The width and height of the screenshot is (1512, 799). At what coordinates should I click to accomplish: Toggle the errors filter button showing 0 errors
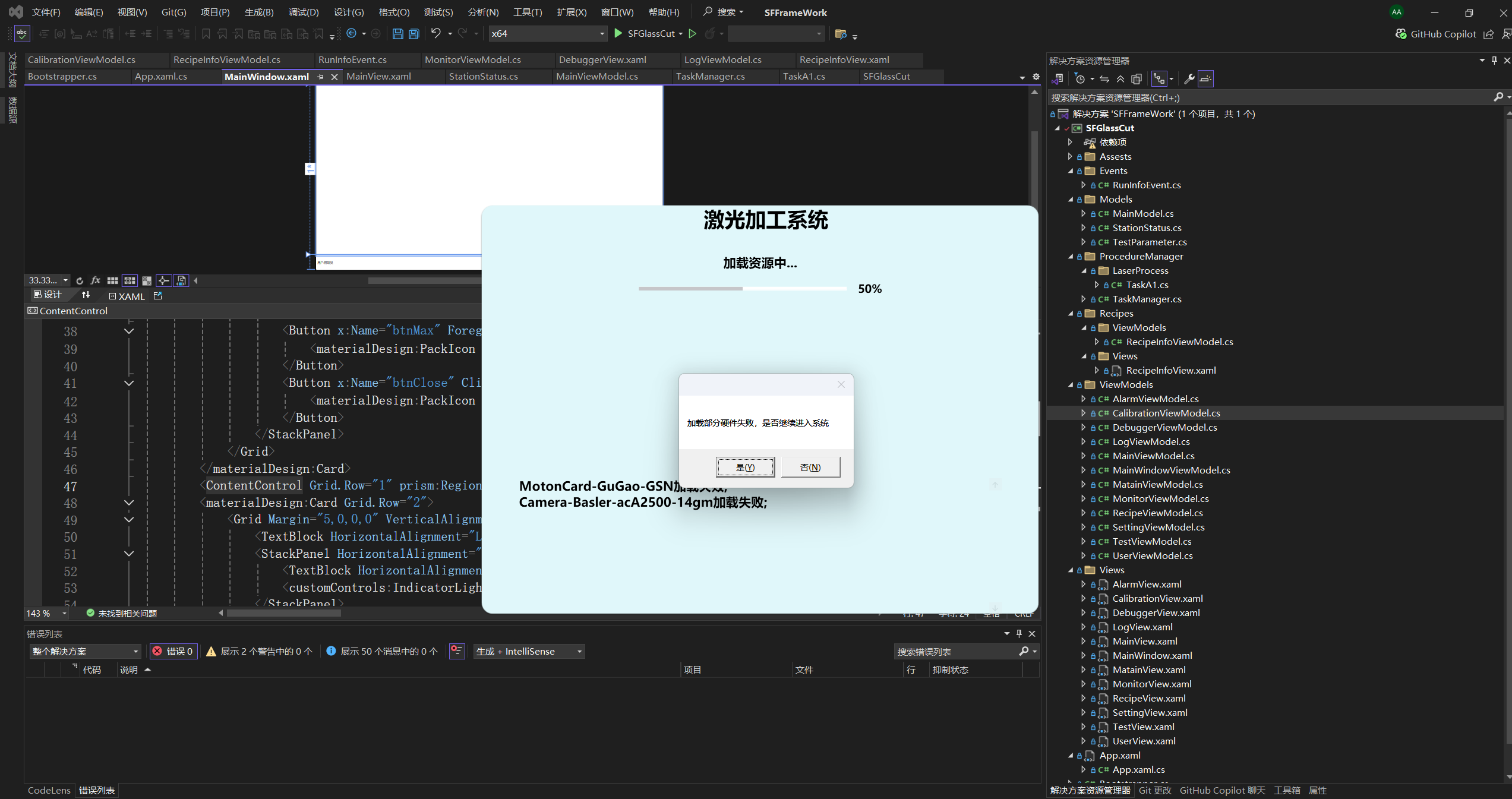point(173,651)
